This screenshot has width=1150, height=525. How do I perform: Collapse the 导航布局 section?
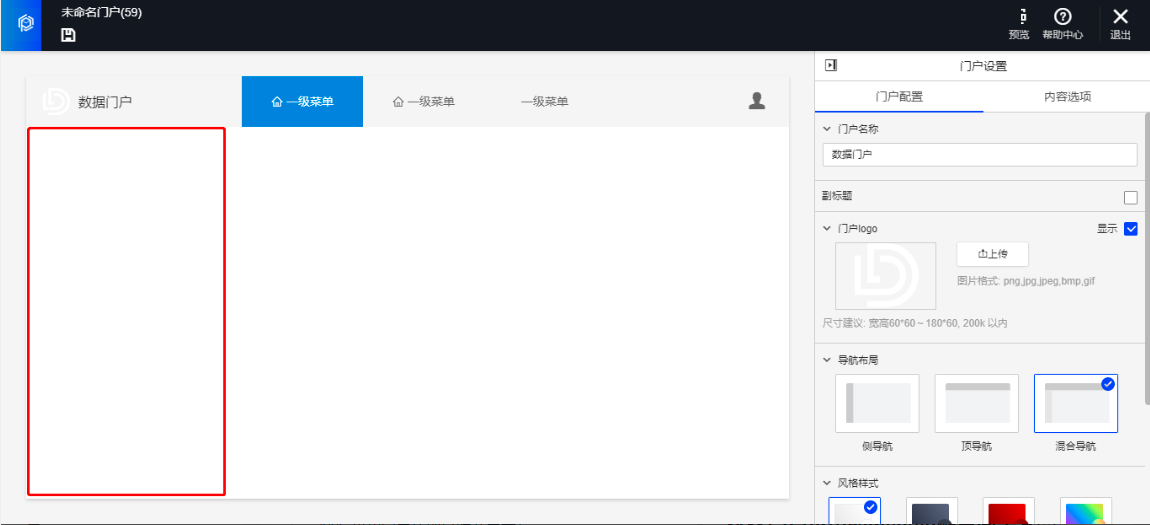click(826, 360)
